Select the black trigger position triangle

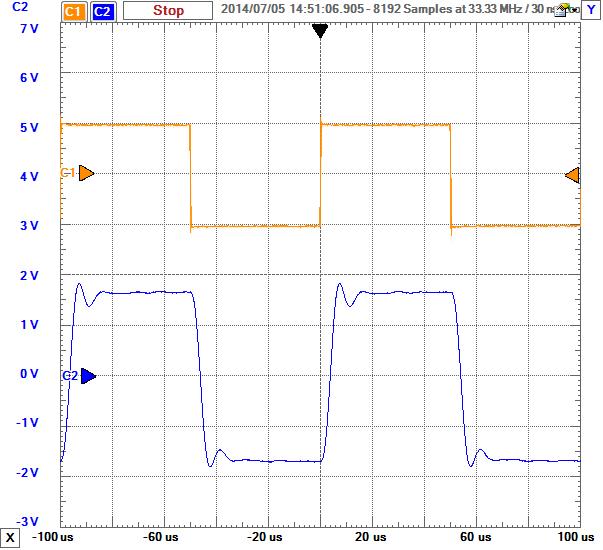320,31
